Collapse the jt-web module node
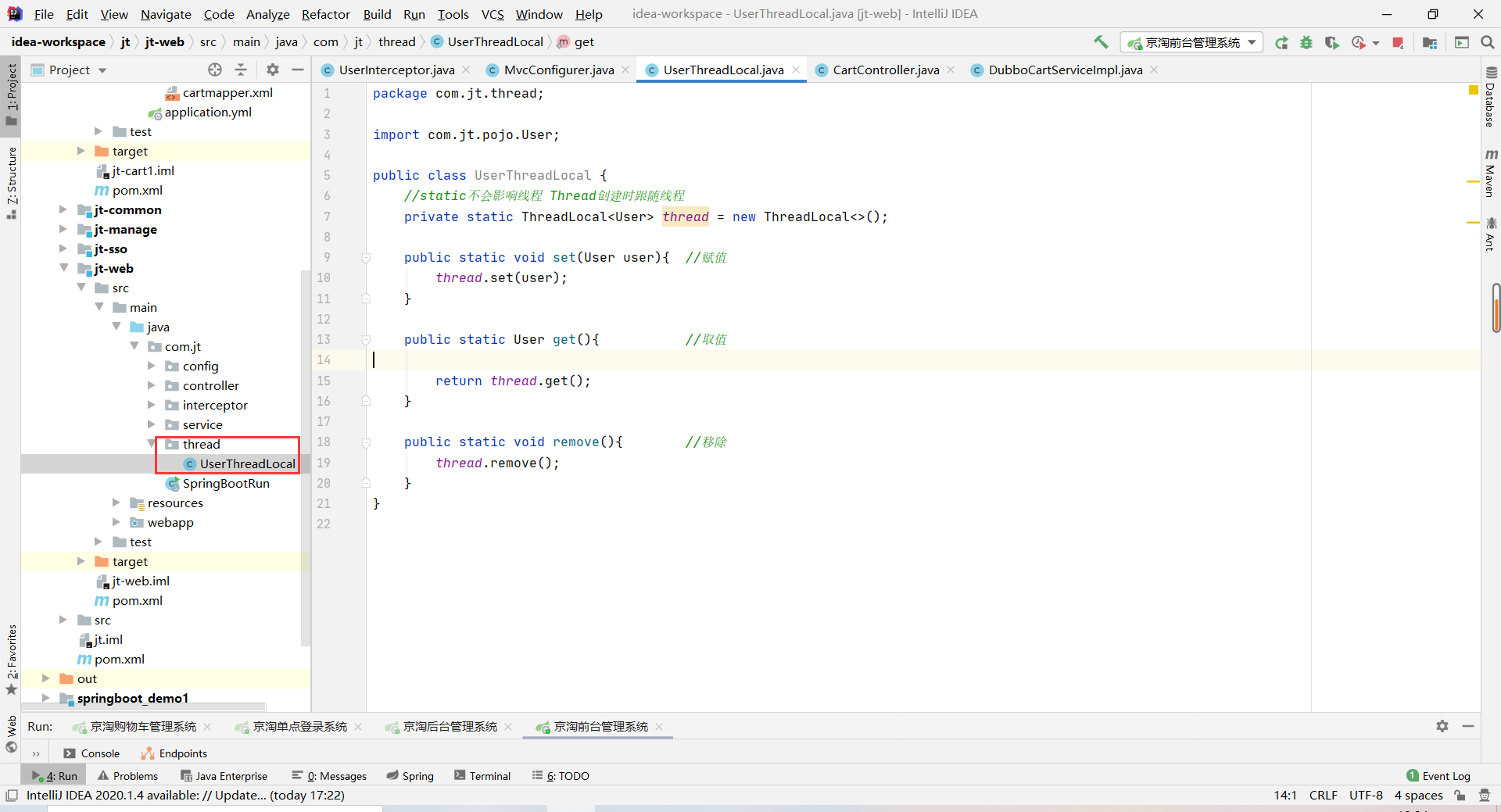The height and width of the screenshot is (812, 1501). (64, 268)
